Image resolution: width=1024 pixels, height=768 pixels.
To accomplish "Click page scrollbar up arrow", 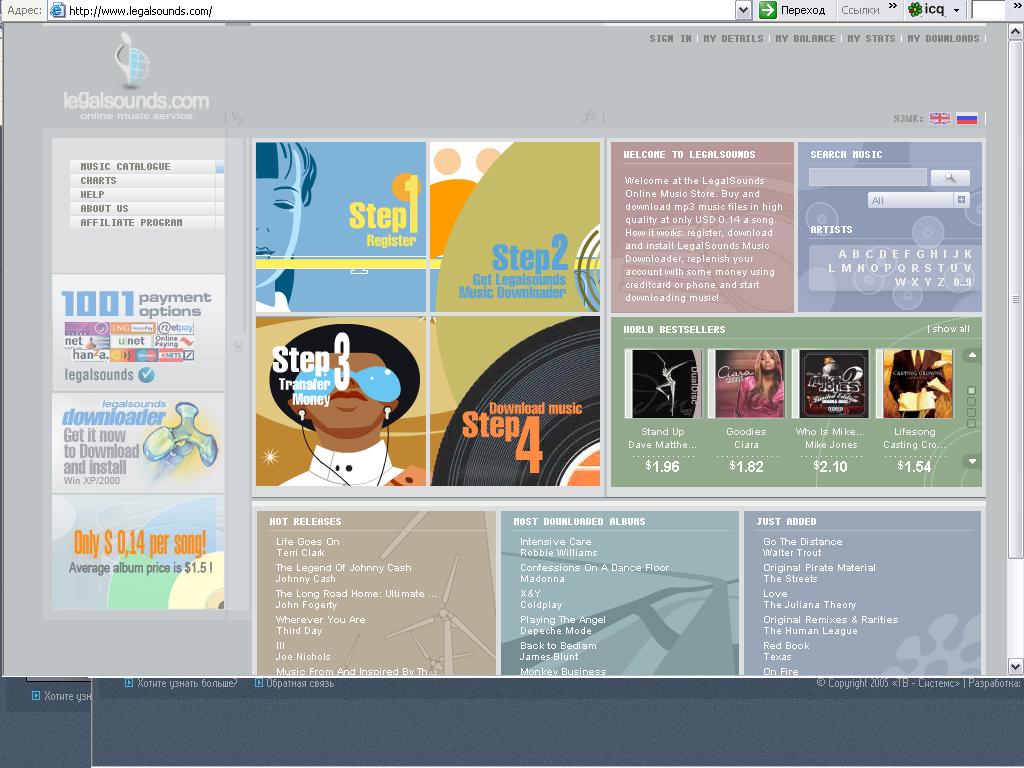I will coord(1016,31).
